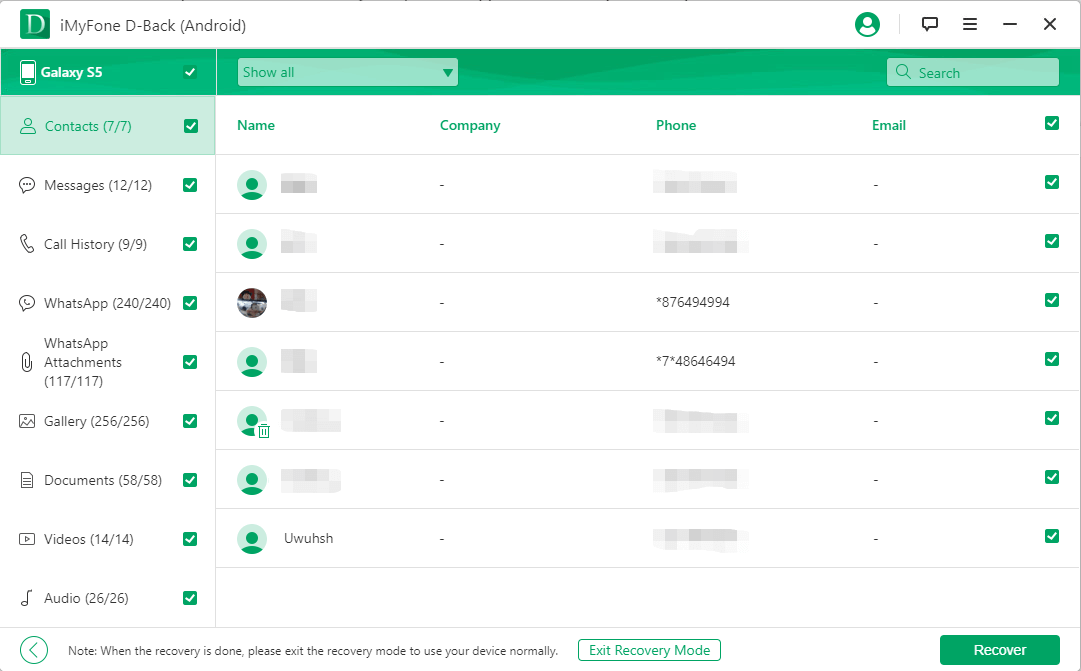This screenshot has height=671, width=1081.
Task: Click the Call History phone icon
Action: tap(26, 243)
